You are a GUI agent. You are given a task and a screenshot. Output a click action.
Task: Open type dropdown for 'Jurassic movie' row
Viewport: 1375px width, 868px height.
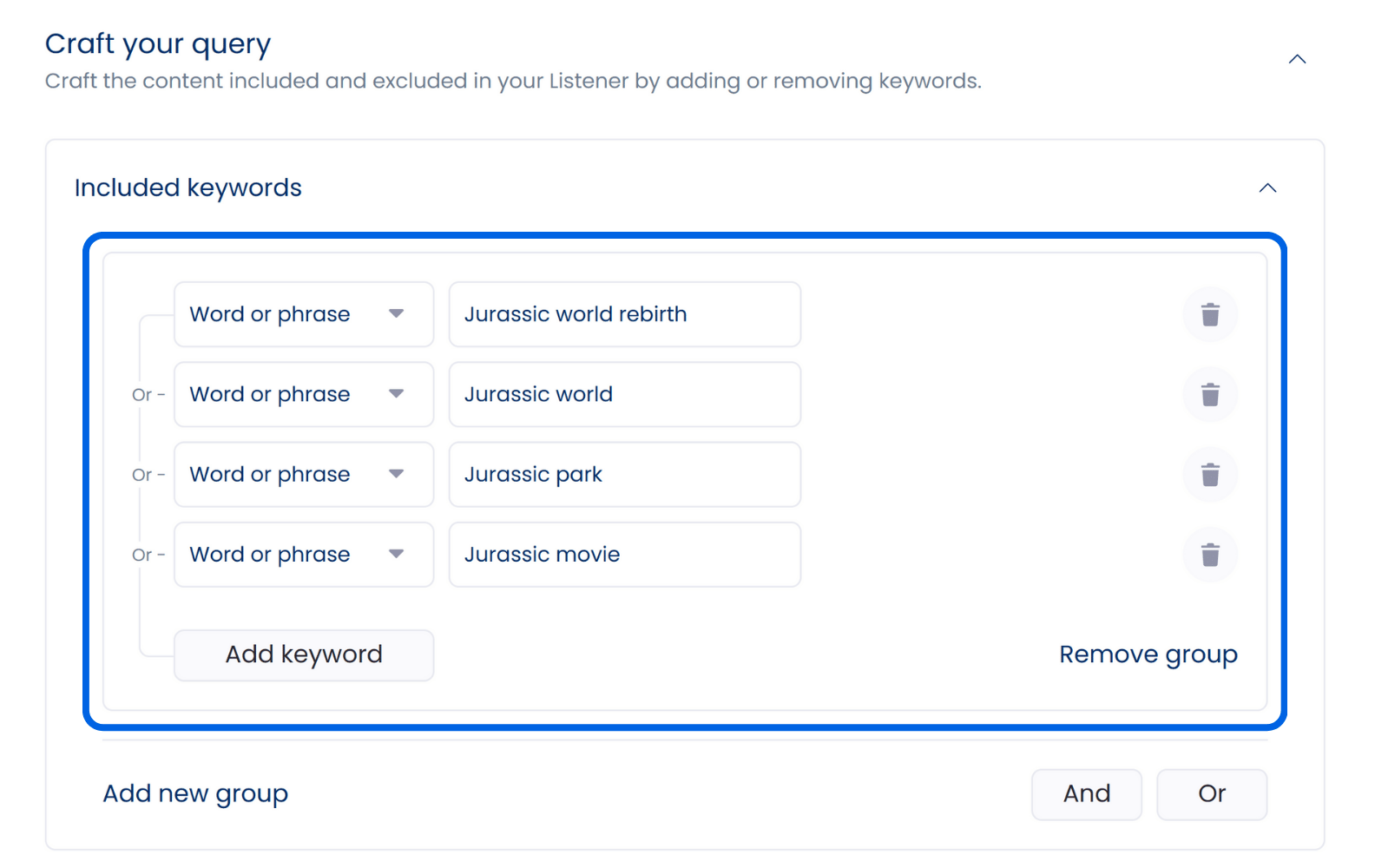click(304, 555)
